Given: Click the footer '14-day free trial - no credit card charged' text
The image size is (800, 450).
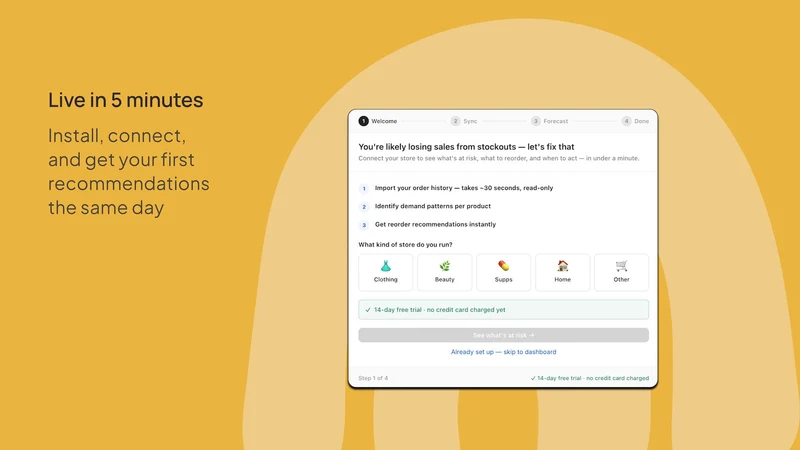Looking at the screenshot, I should pyautogui.click(x=589, y=378).
